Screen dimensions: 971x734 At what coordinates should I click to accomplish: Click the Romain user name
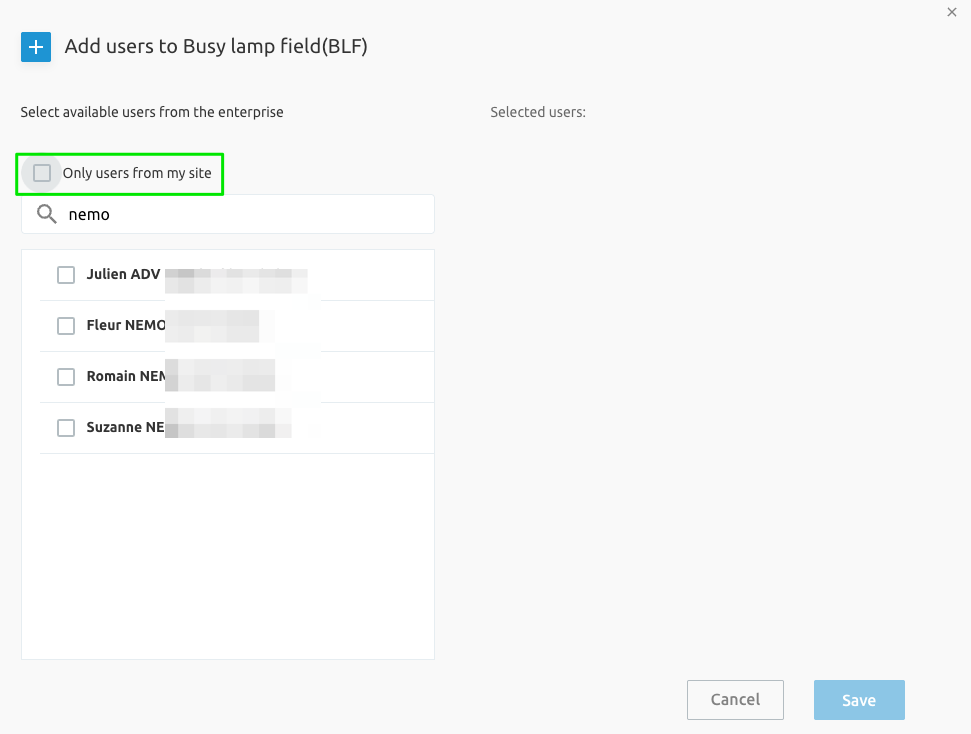125,377
